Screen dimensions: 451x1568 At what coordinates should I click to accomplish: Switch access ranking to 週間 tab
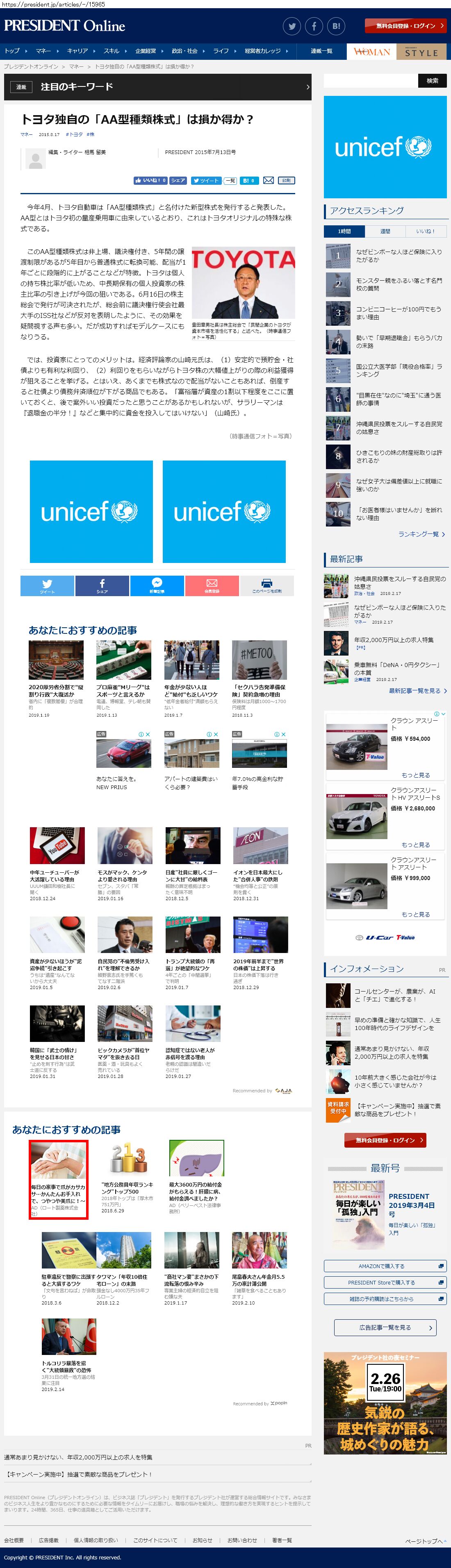pos(385,231)
